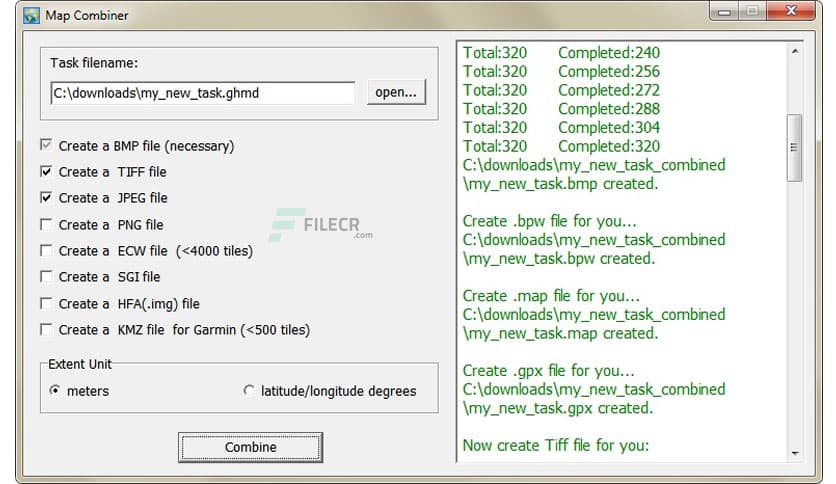
Task: Click log text 'Now create Tiff file for you:'
Action: pyautogui.click(x=556, y=445)
